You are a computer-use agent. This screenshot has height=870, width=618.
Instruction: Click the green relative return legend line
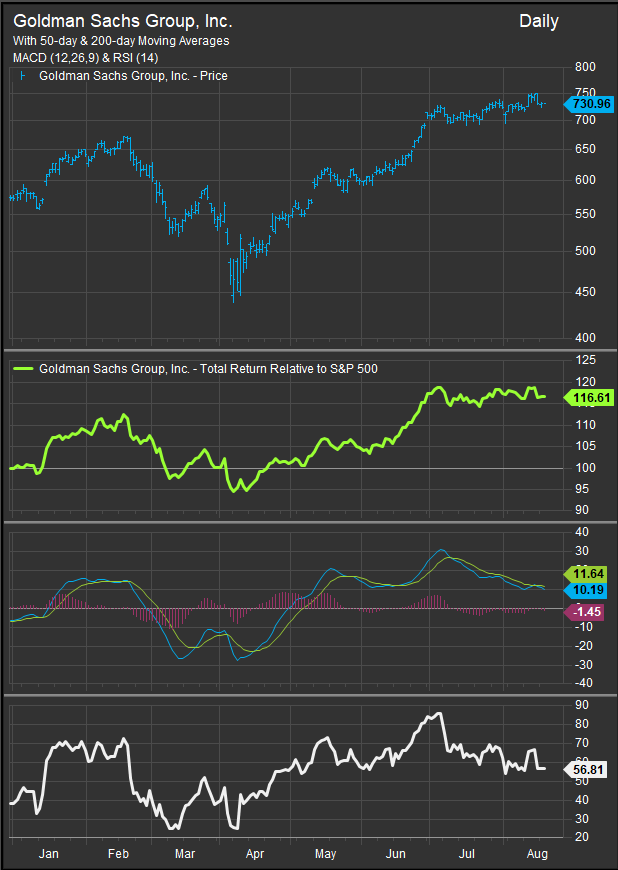[24, 369]
